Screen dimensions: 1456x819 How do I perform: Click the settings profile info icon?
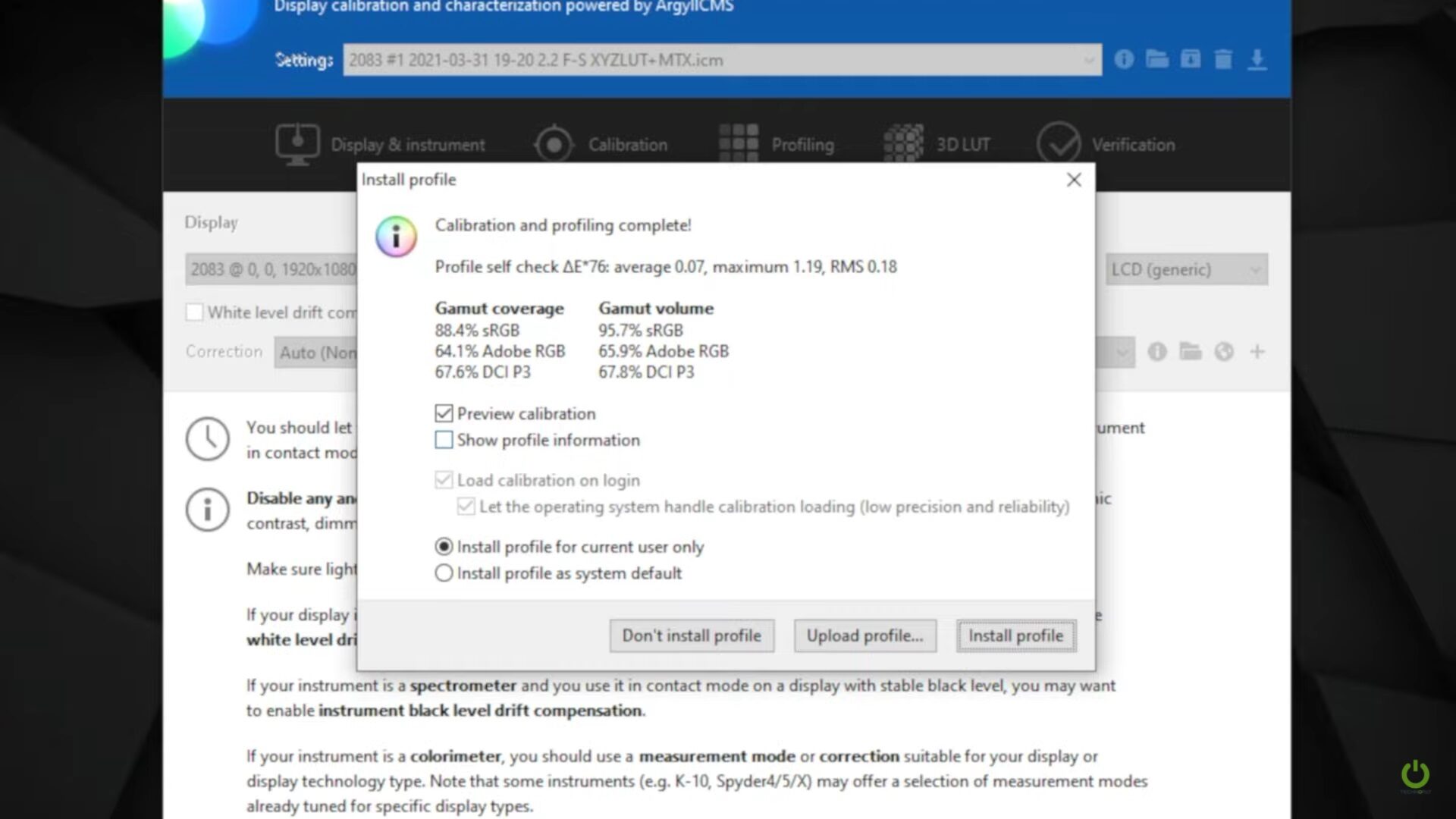tap(1124, 59)
